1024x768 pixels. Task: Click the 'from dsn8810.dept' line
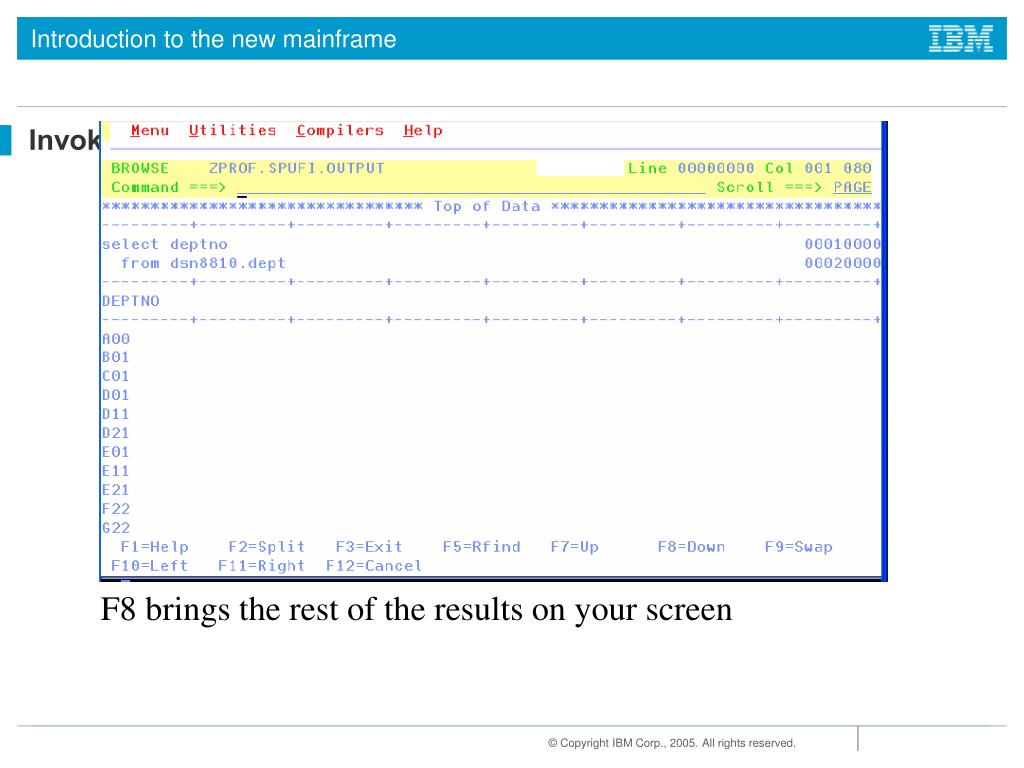[203, 263]
